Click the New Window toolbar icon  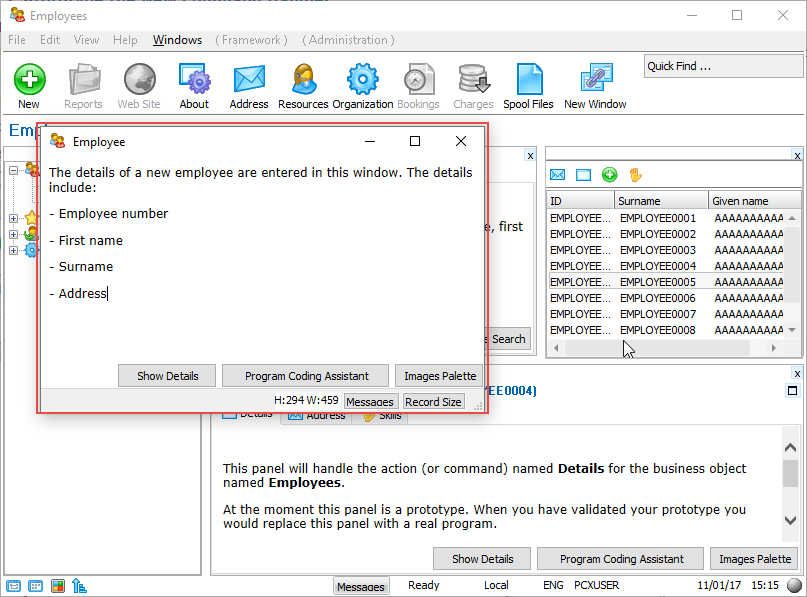coord(596,80)
